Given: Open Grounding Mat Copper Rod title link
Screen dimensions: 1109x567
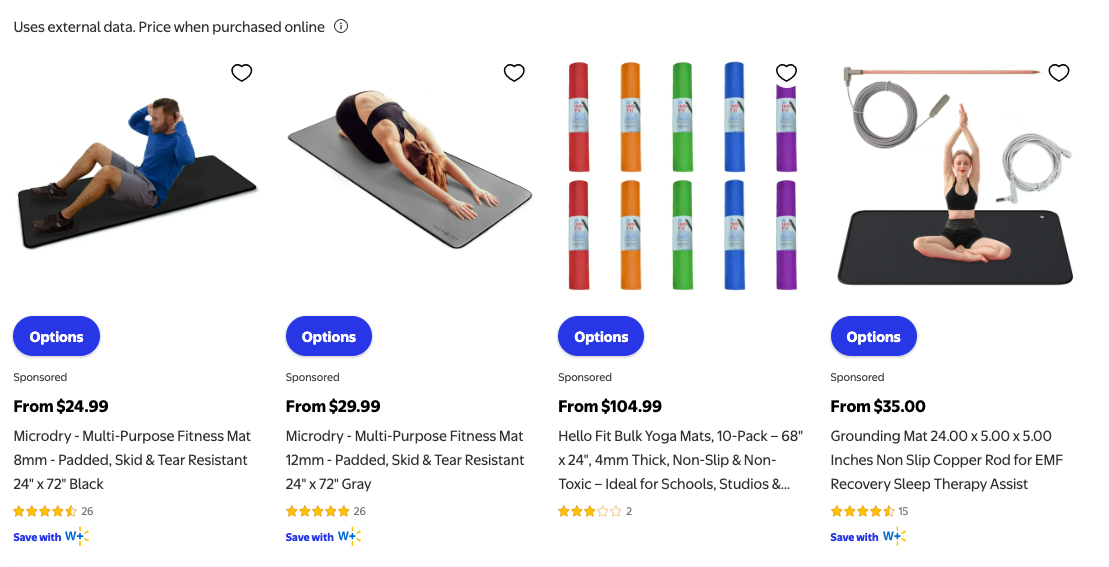Looking at the screenshot, I should tap(947, 460).
